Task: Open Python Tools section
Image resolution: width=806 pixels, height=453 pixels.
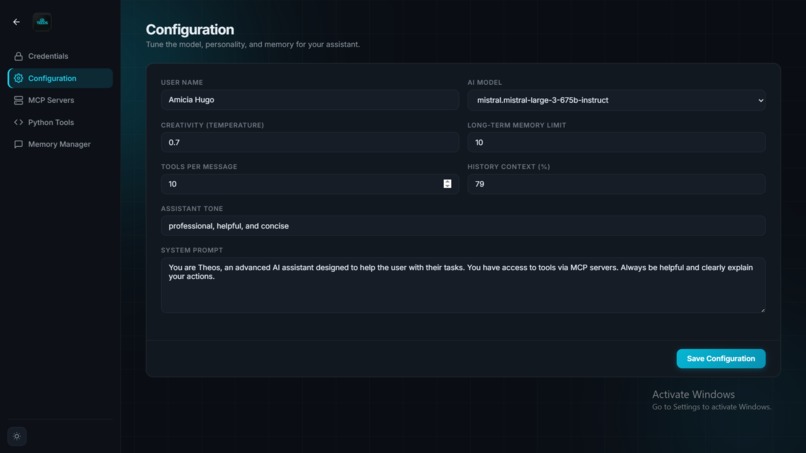Action: 60,122
